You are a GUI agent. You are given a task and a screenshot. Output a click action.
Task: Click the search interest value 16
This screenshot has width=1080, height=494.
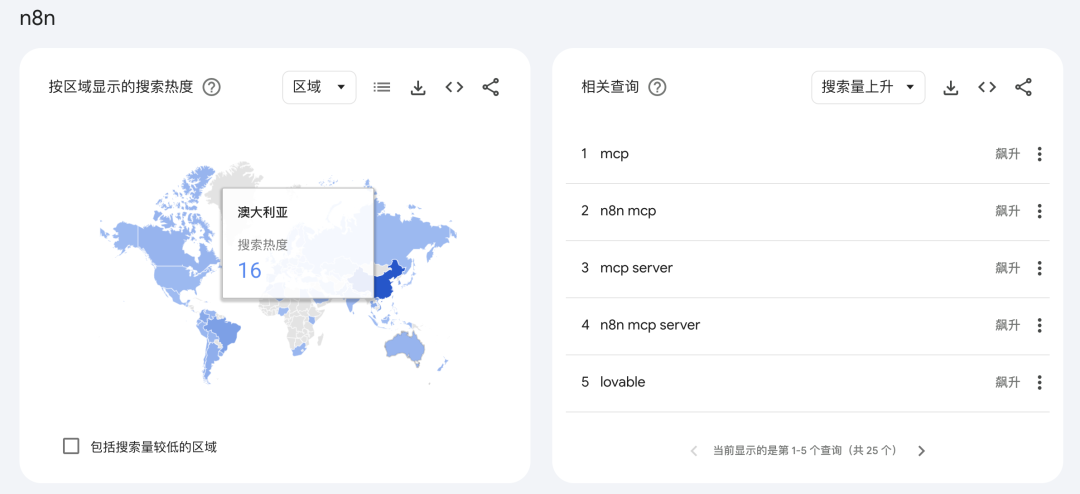[x=249, y=271]
